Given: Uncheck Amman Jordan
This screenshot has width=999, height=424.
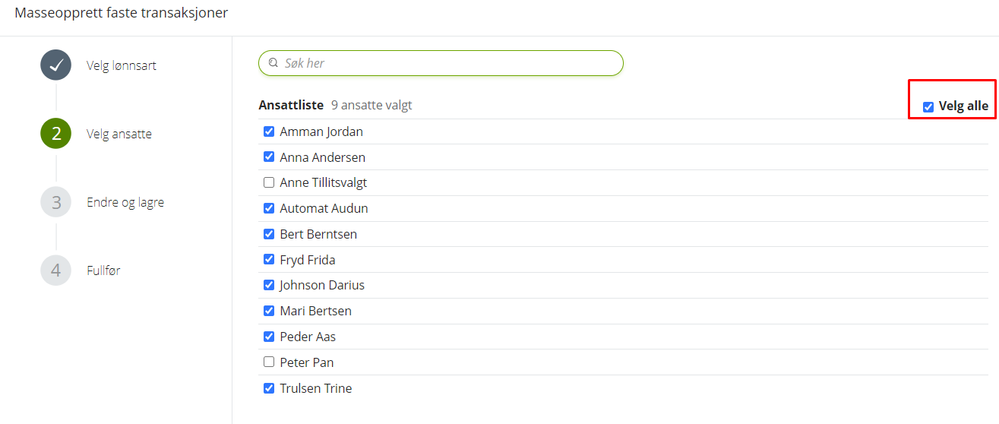Looking at the screenshot, I should pos(268,131).
